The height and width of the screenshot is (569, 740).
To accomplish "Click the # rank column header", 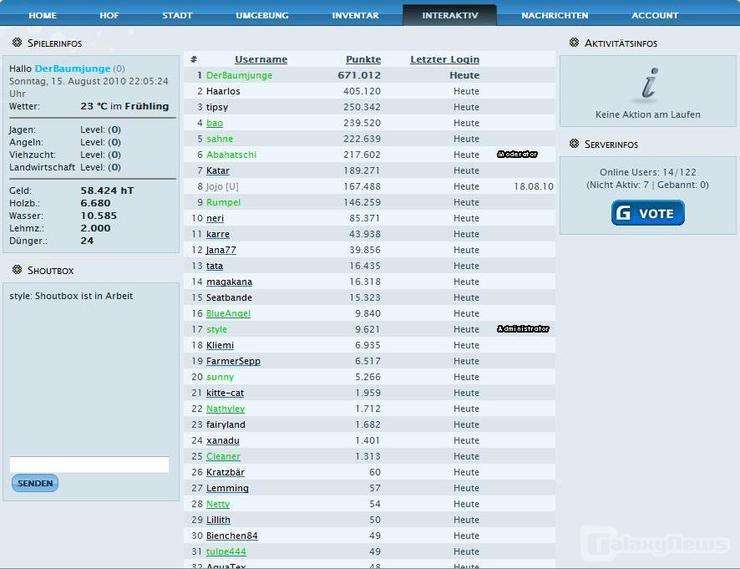I will (193, 59).
